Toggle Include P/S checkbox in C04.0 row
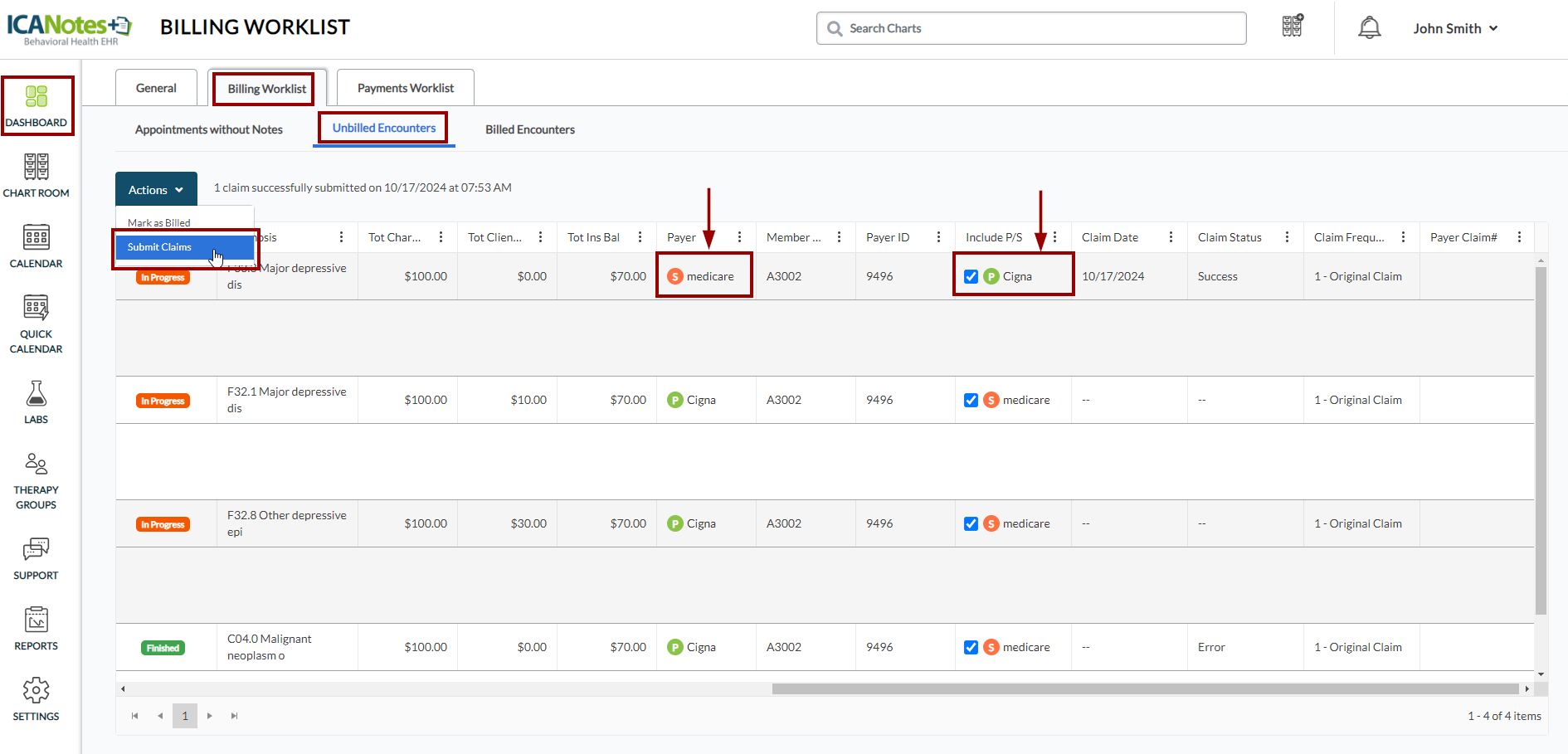The width and height of the screenshot is (1568, 754). [971, 647]
